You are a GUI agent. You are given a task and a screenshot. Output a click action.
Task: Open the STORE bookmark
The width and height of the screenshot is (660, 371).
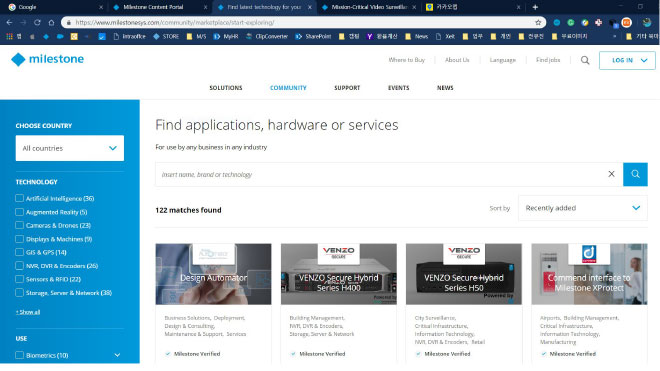tap(166, 37)
